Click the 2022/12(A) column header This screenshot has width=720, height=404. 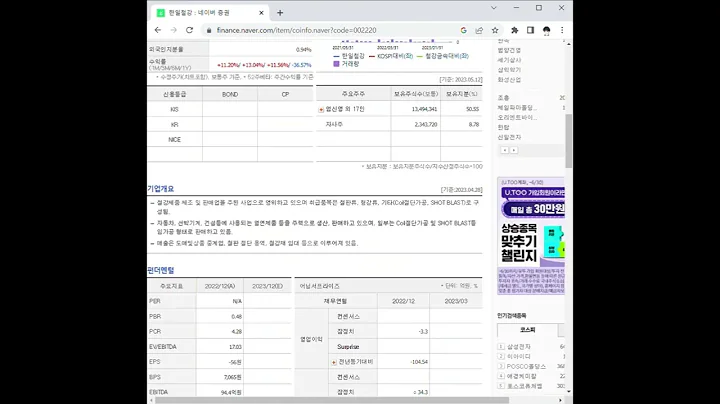coord(220,286)
